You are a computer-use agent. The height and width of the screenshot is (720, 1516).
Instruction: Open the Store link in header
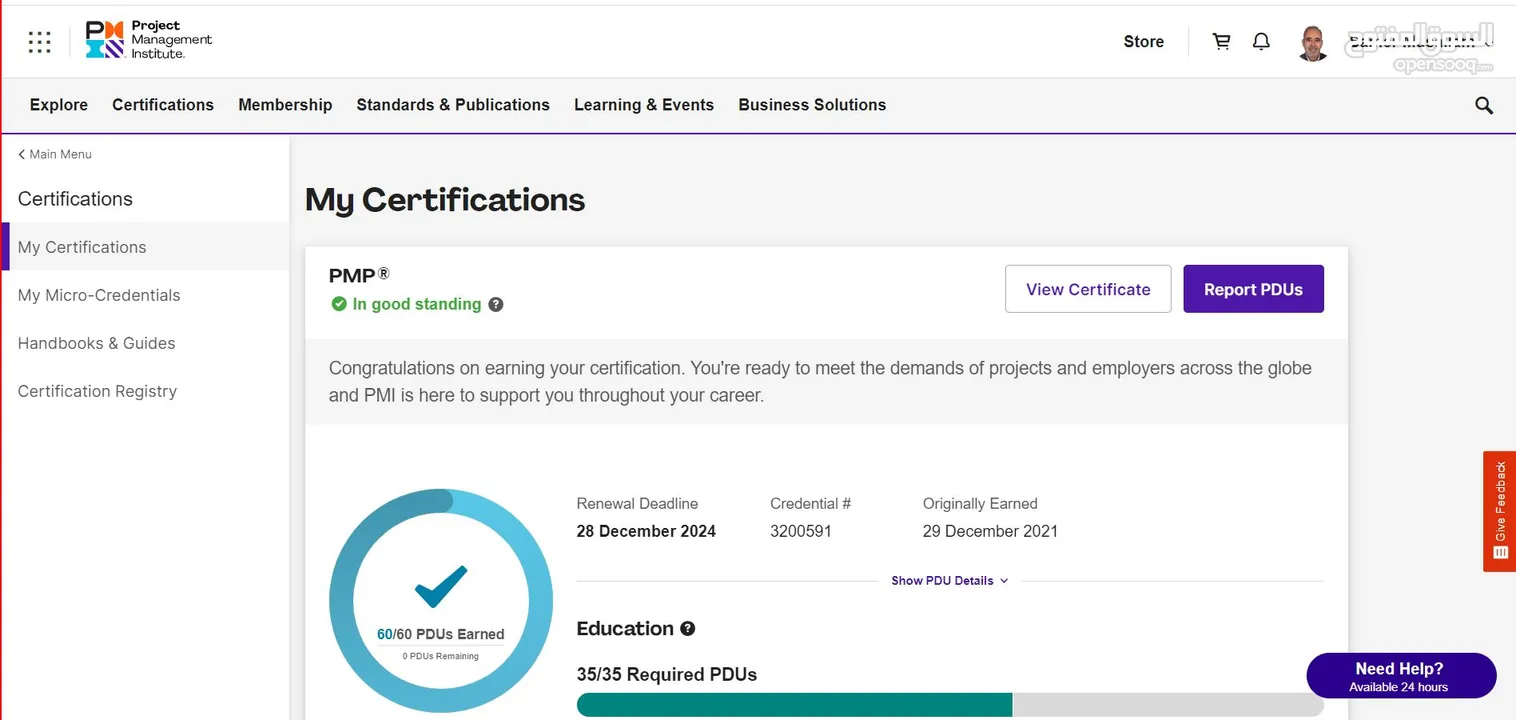1144,42
